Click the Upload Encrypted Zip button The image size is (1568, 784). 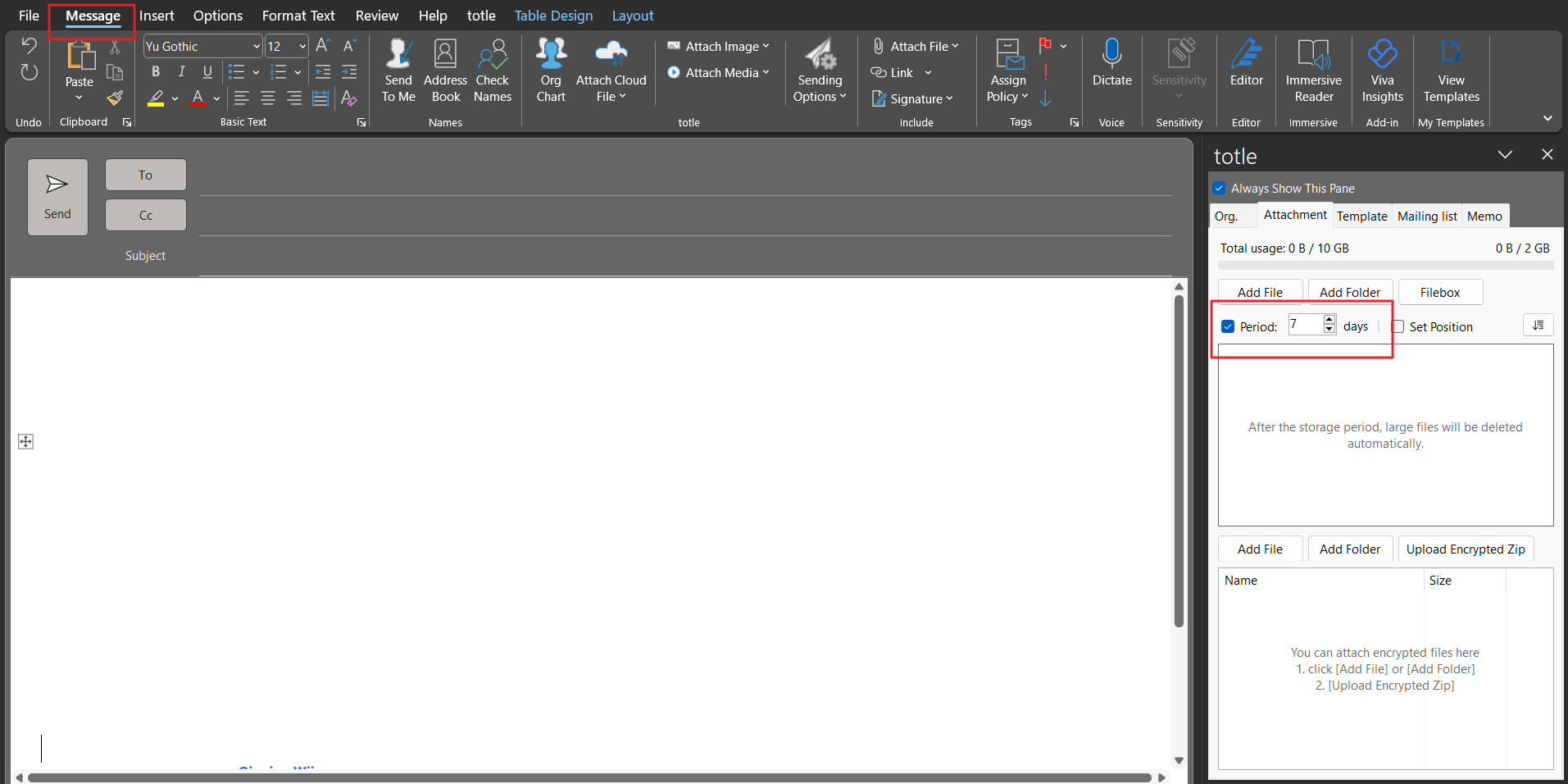[1465, 549]
